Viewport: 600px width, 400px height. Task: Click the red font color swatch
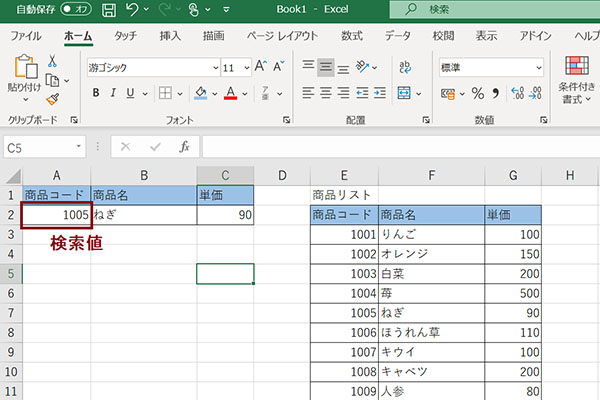pos(230,93)
